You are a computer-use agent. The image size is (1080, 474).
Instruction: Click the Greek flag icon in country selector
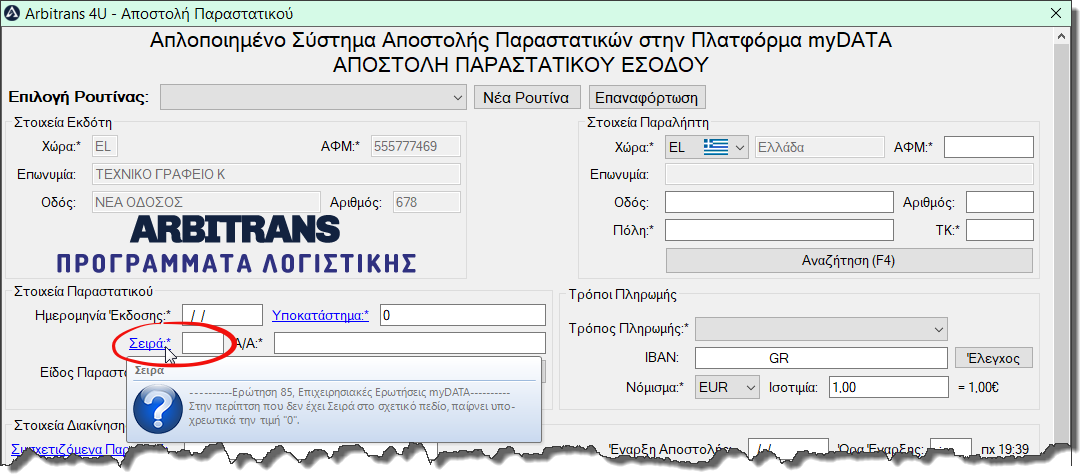[716, 147]
